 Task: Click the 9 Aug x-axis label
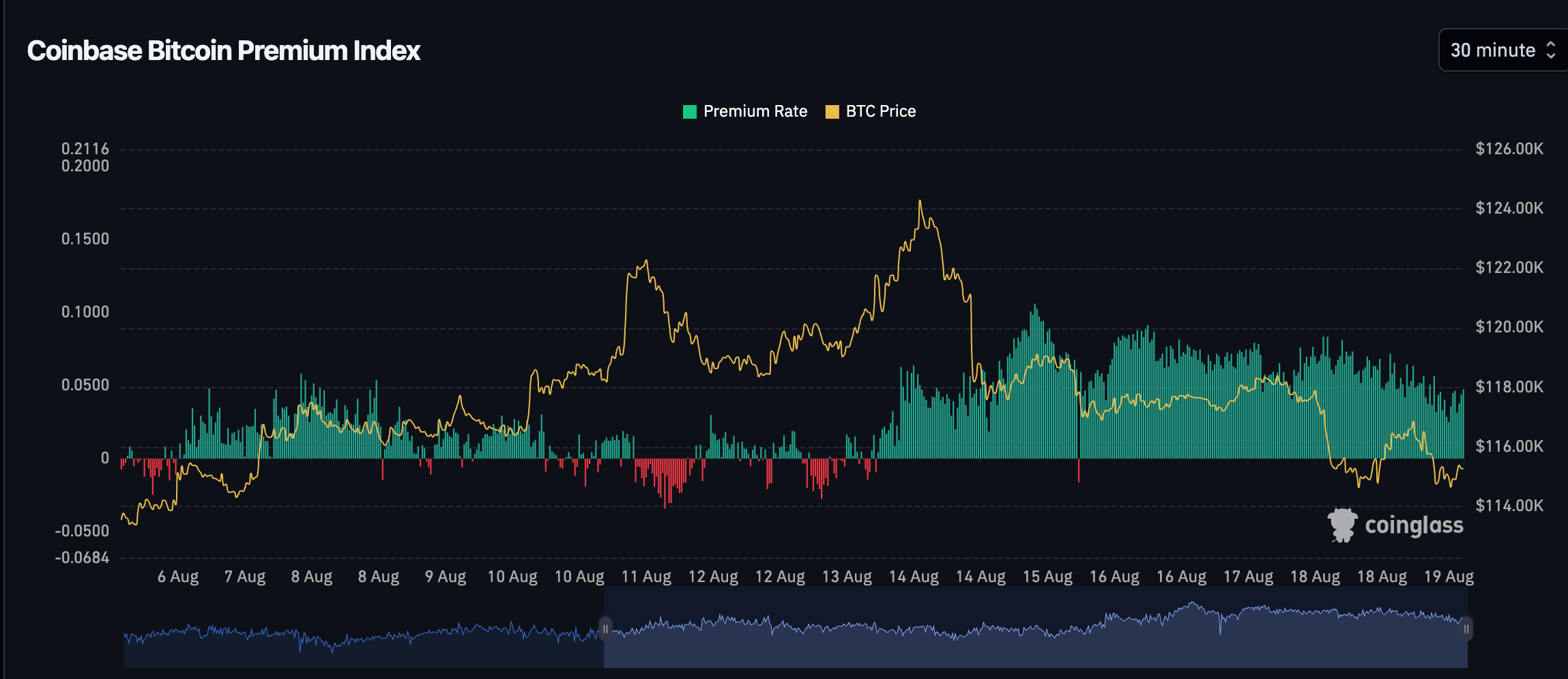446,577
